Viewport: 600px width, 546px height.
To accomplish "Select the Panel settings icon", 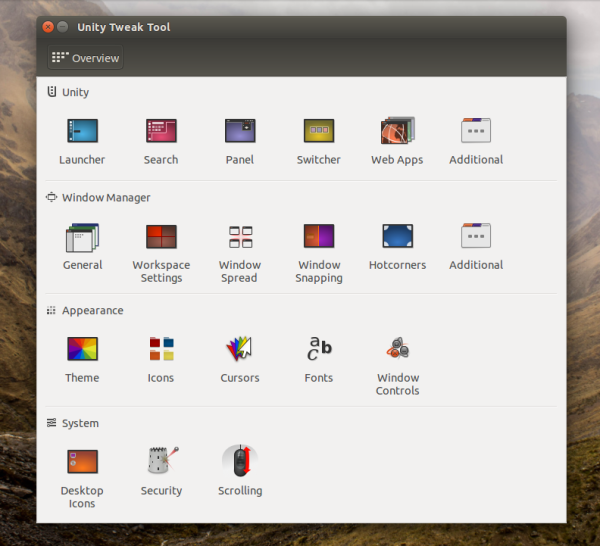I will tap(240, 131).
